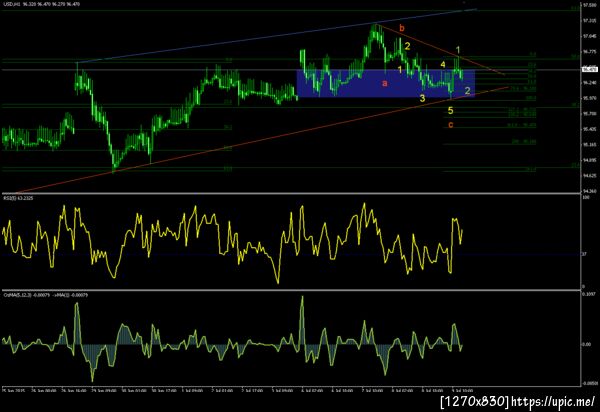
Task: Click the highlighted current price tag on scale
Action: tap(589, 69)
